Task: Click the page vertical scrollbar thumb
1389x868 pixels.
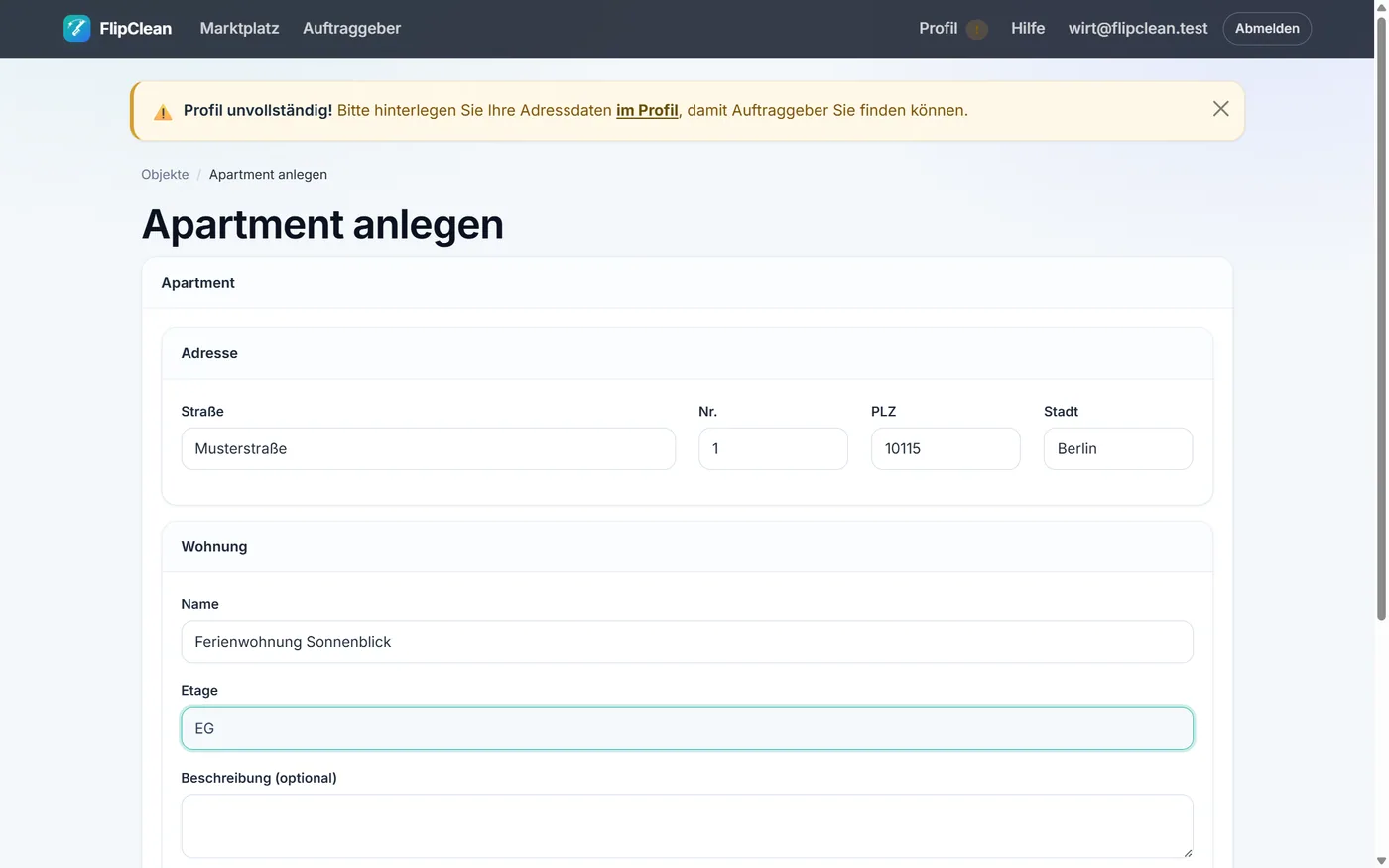Action: [1381, 317]
